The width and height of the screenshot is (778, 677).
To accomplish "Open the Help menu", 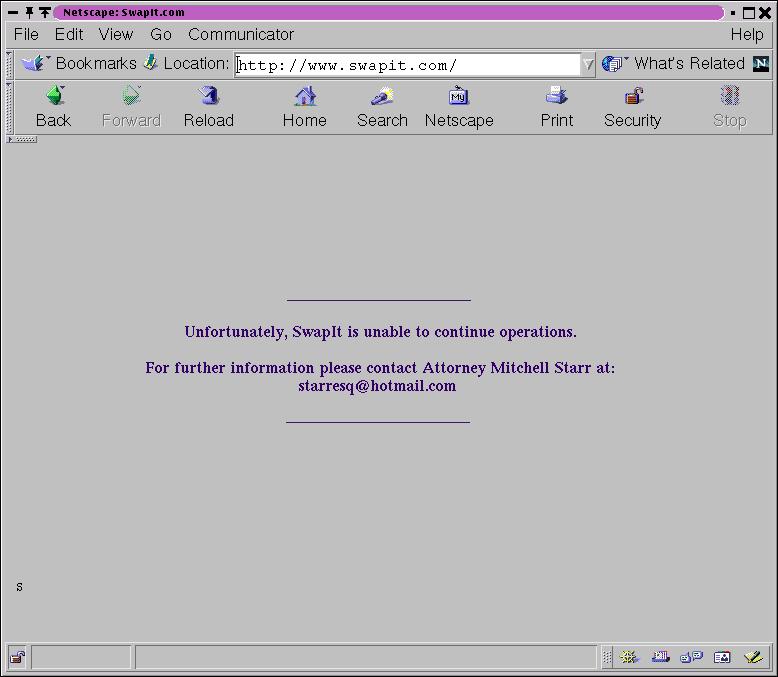I will click(747, 34).
